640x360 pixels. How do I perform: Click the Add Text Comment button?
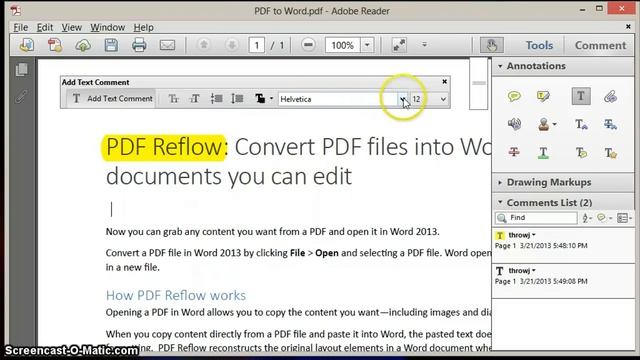(x=111, y=98)
